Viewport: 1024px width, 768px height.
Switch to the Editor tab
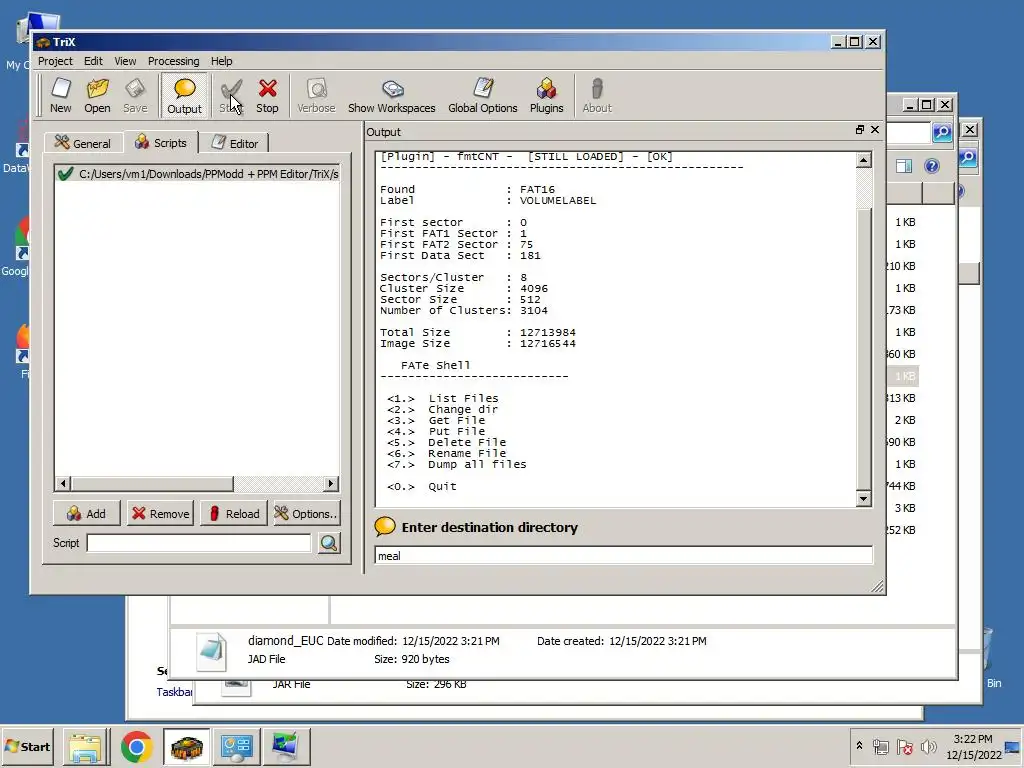coord(234,143)
